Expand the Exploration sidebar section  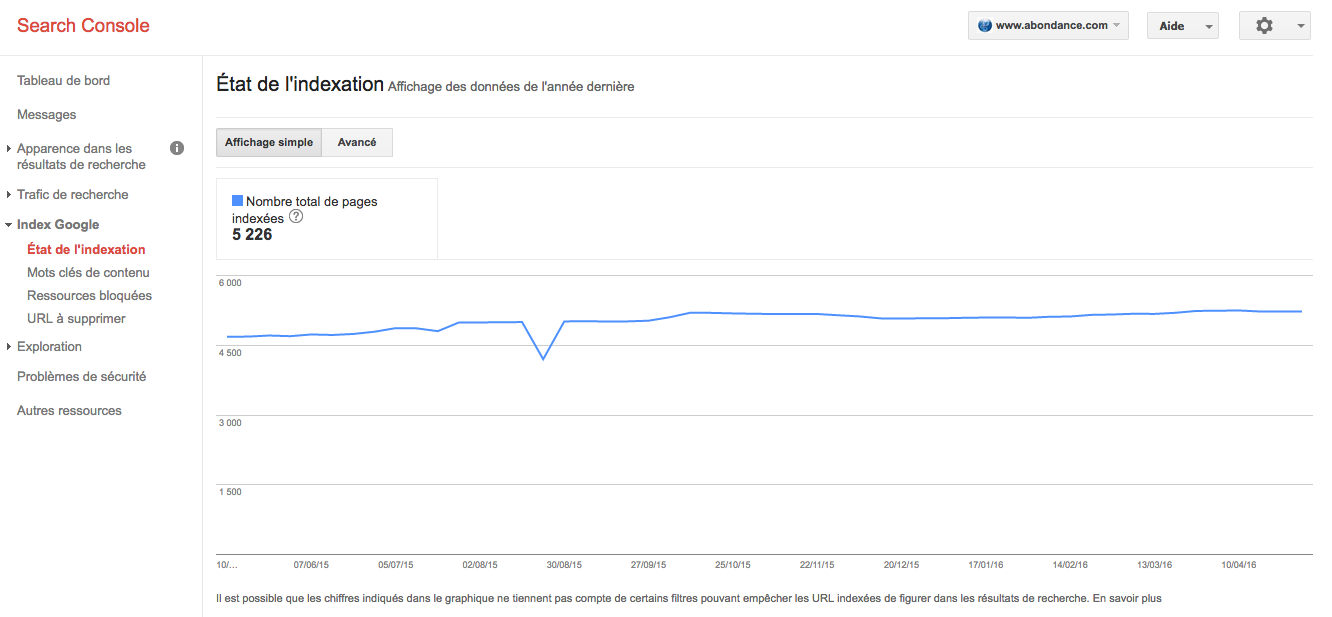(x=49, y=347)
